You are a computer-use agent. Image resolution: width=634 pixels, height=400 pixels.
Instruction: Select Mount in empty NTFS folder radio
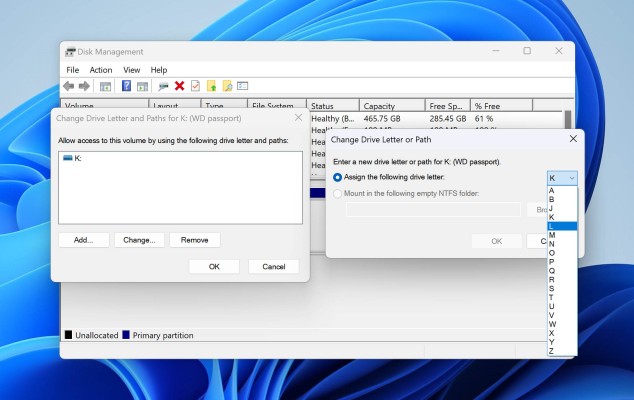337,194
